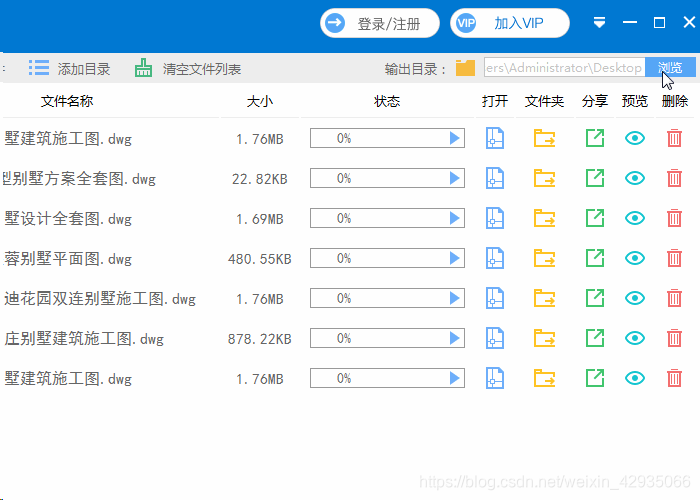Image resolution: width=700 pixels, height=500 pixels.
Task: Open the 迪花园双连别墅施工图.dwg file icon
Action: pos(495,298)
